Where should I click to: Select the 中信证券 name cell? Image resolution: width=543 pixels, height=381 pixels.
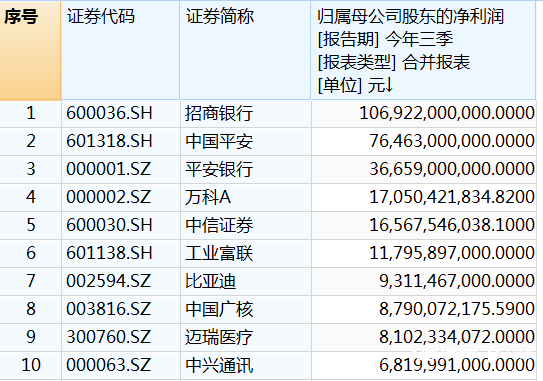pyautogui.click(x=246, y=225)
